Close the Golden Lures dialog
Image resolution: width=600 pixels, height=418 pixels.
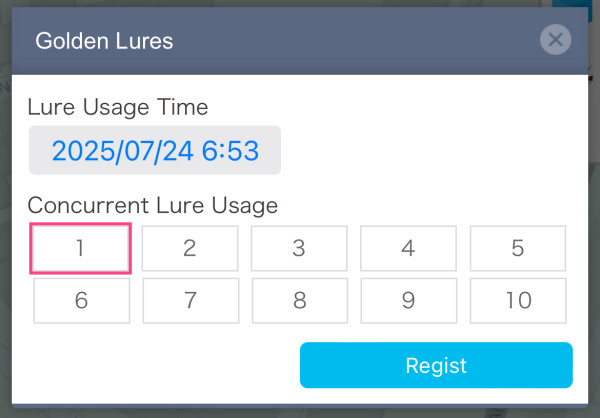coord(555,40)
